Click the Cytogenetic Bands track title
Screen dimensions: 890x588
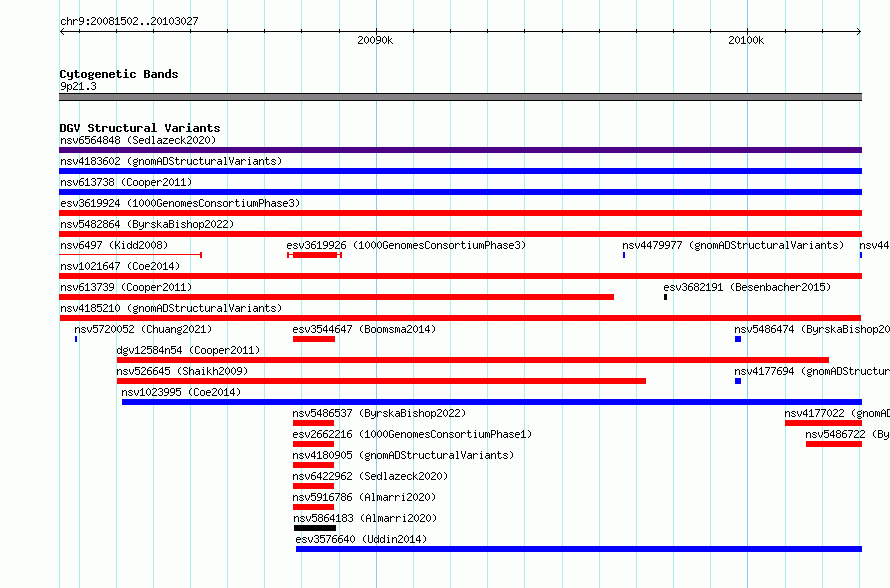tap(119, 74)
